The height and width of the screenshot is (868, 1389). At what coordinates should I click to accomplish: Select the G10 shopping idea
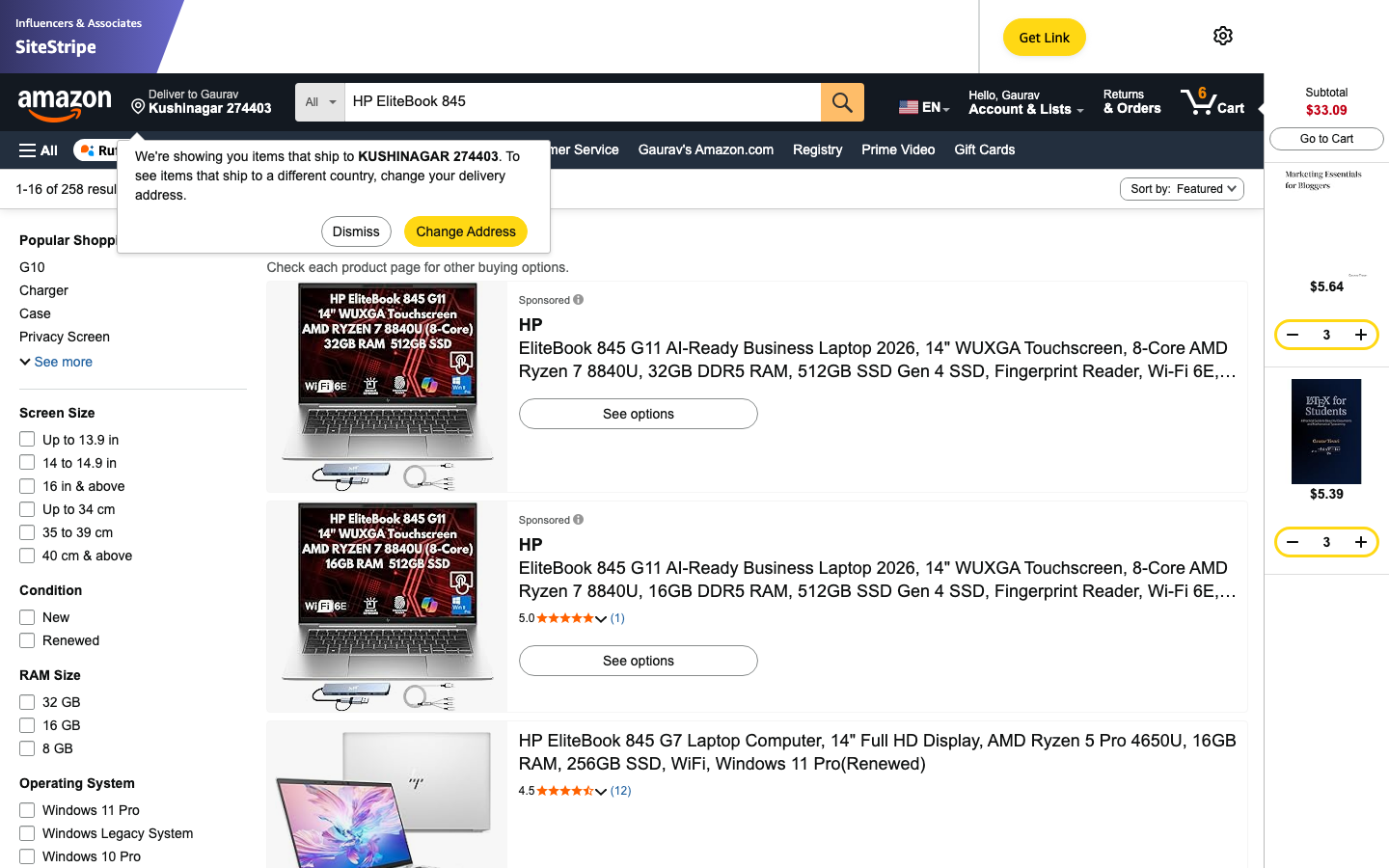click(x=32, y=267)
